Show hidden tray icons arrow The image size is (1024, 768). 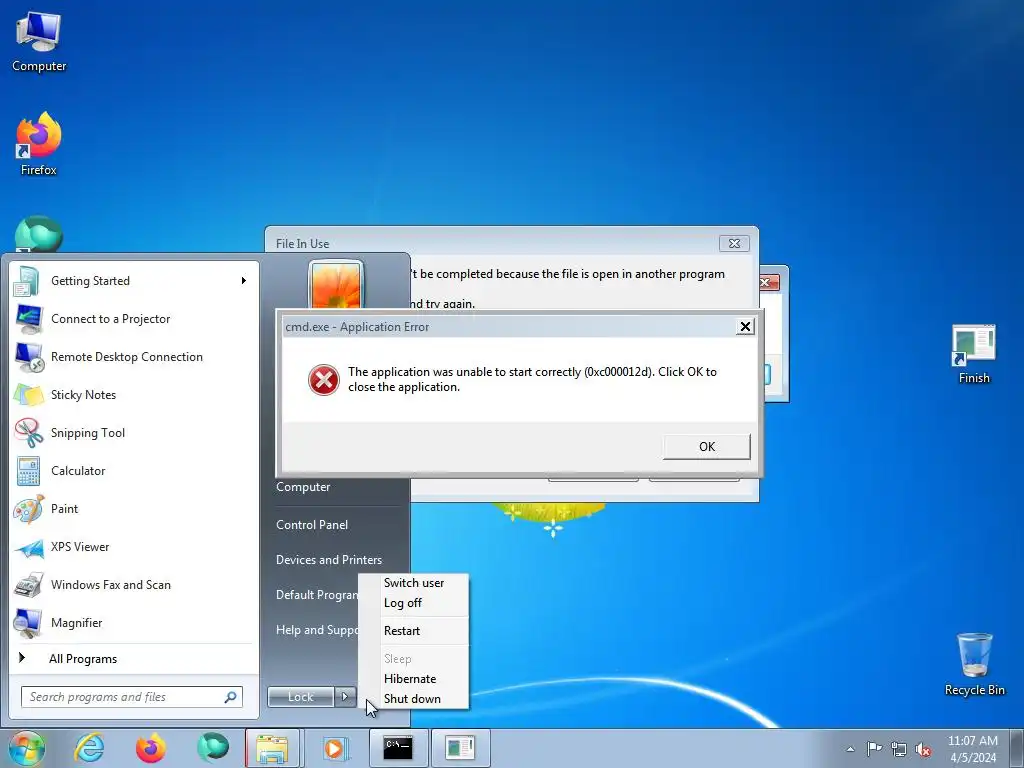coord(850,749)
